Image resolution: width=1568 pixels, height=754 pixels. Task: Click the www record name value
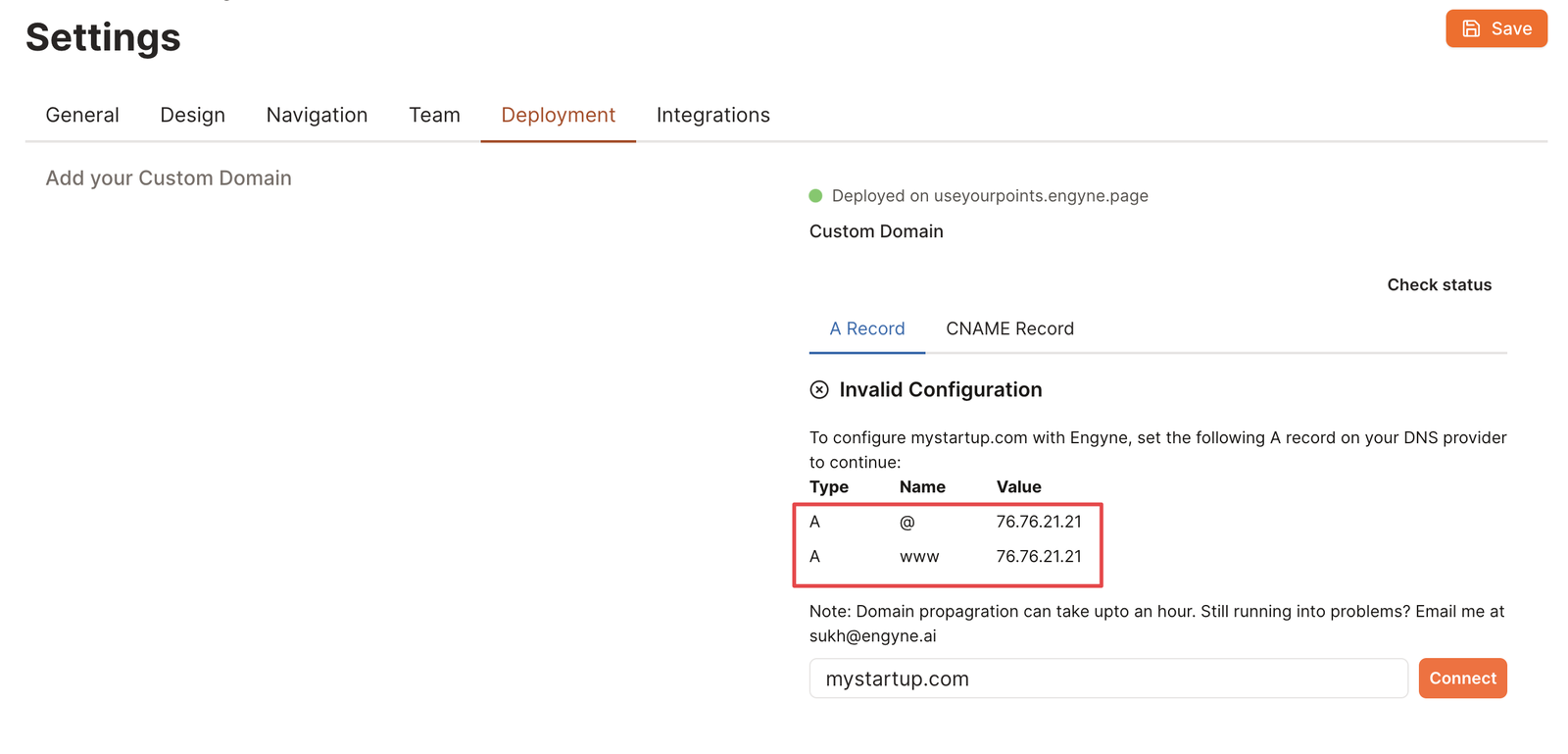coord(919,557)
